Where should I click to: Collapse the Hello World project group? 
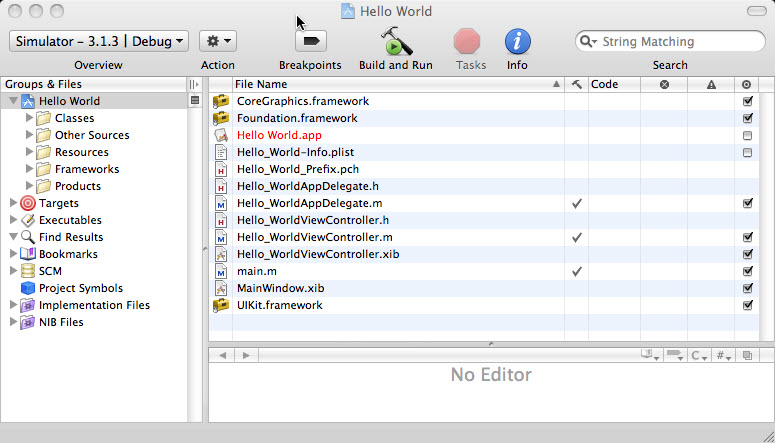tap(13, 101)
